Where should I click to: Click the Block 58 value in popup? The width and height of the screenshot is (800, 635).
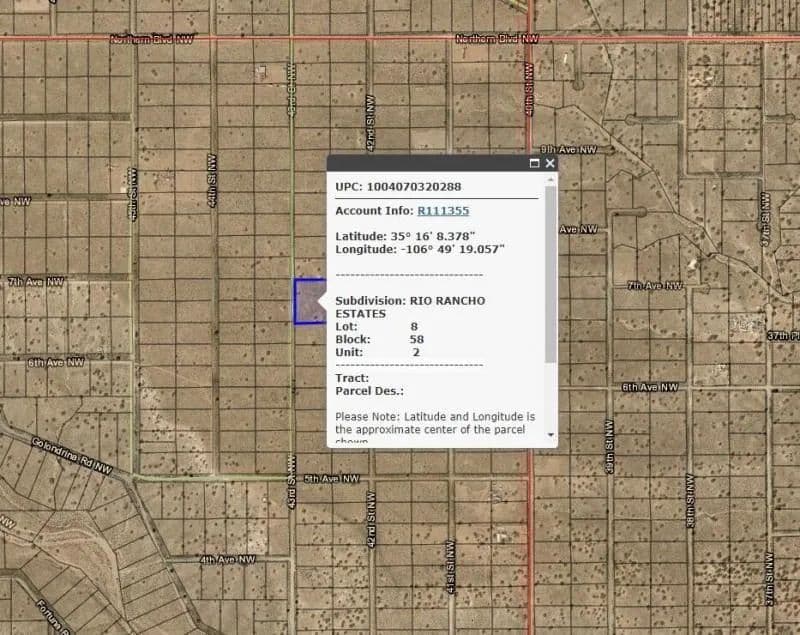pyautogui.click(x=416, y=339)
